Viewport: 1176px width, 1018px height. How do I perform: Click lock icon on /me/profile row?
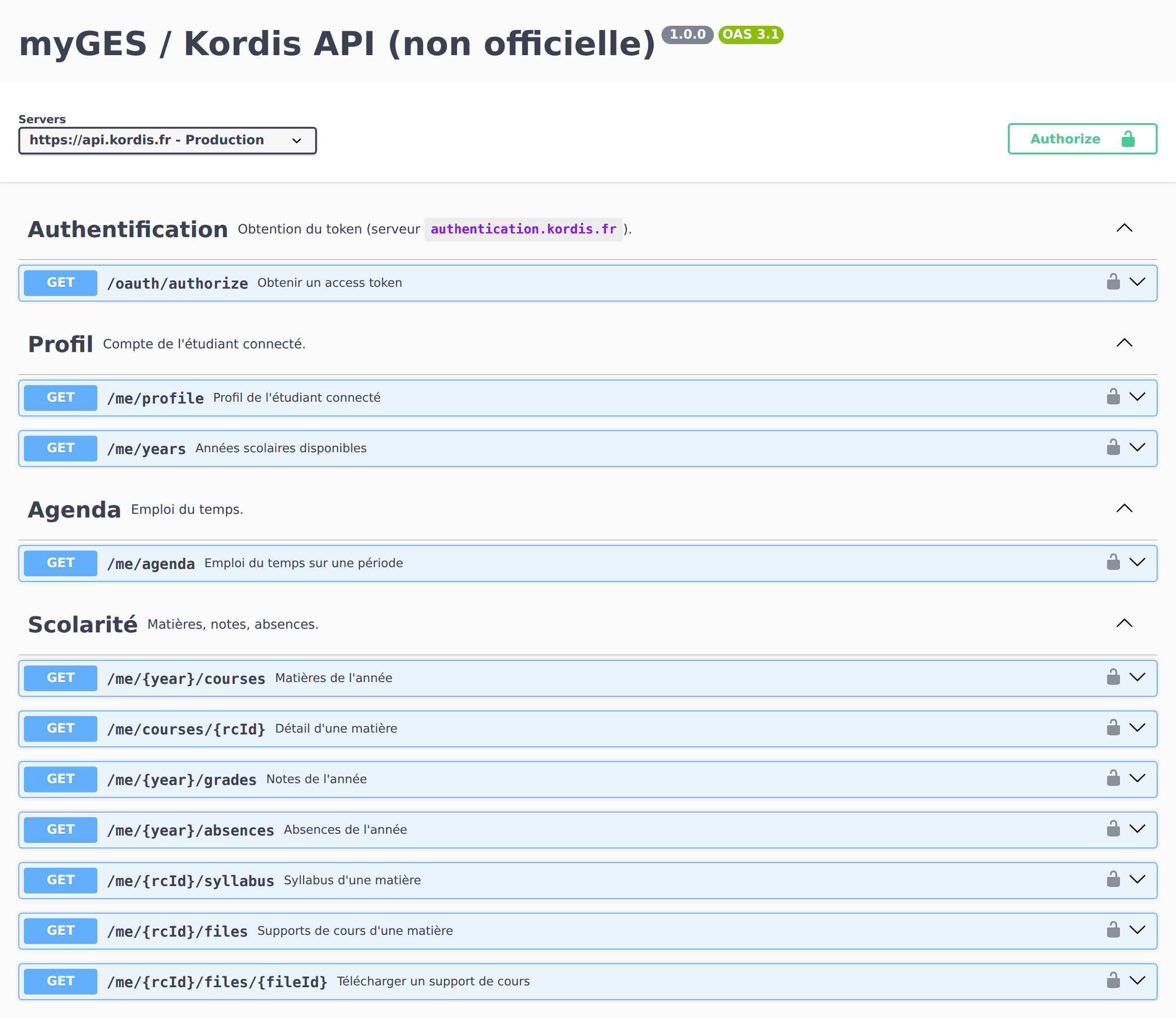point(1113,397)
